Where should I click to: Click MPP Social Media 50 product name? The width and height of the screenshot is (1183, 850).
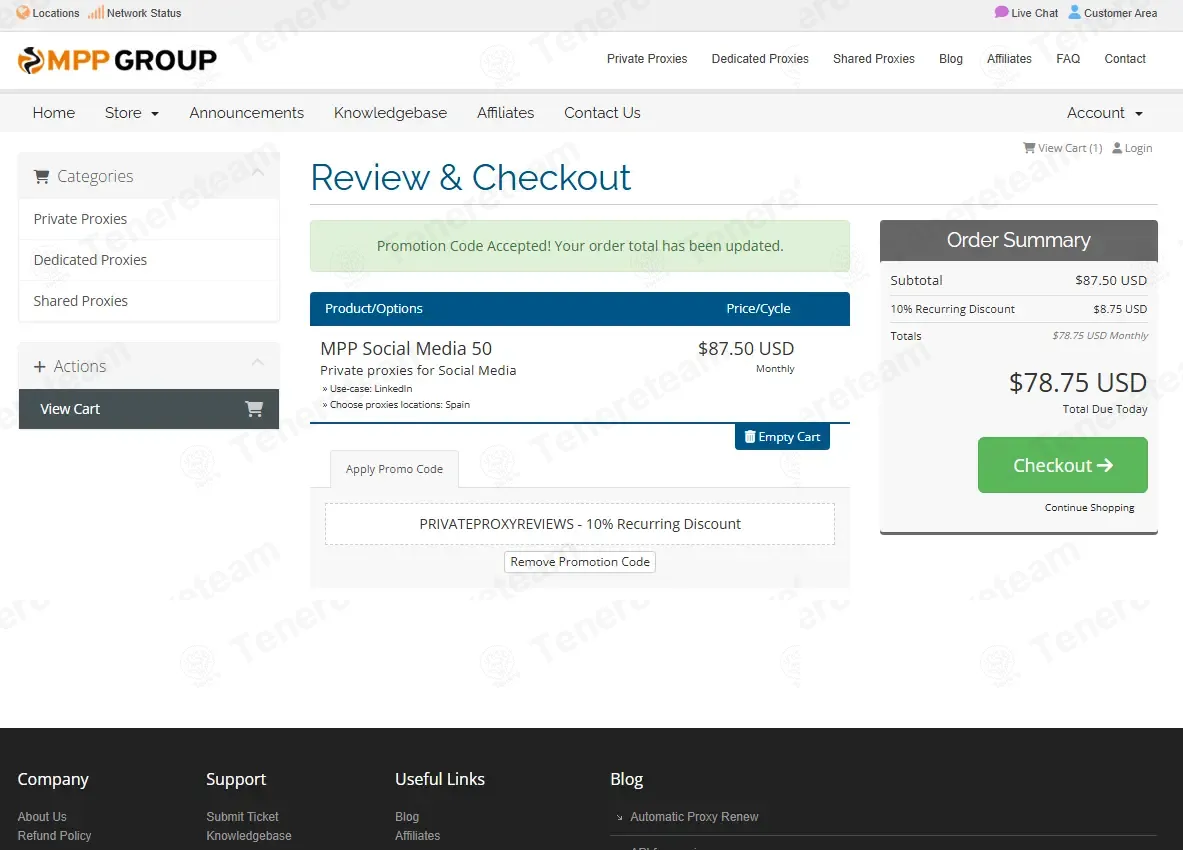point(406,348)
